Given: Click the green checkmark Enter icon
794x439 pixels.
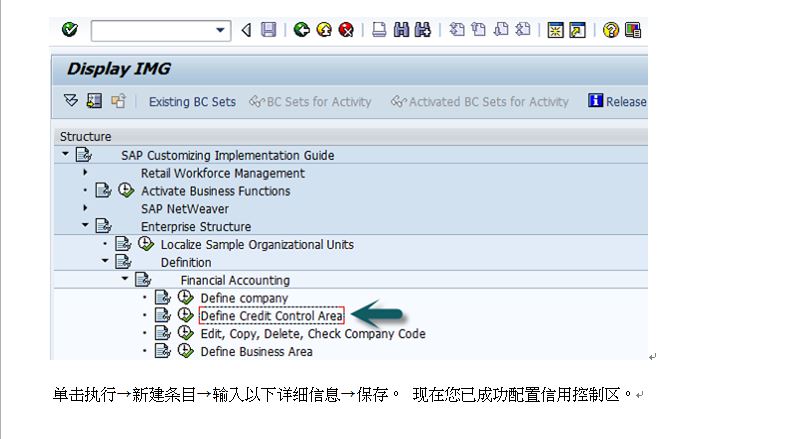Looking at the screenshot, I should 70,30.
